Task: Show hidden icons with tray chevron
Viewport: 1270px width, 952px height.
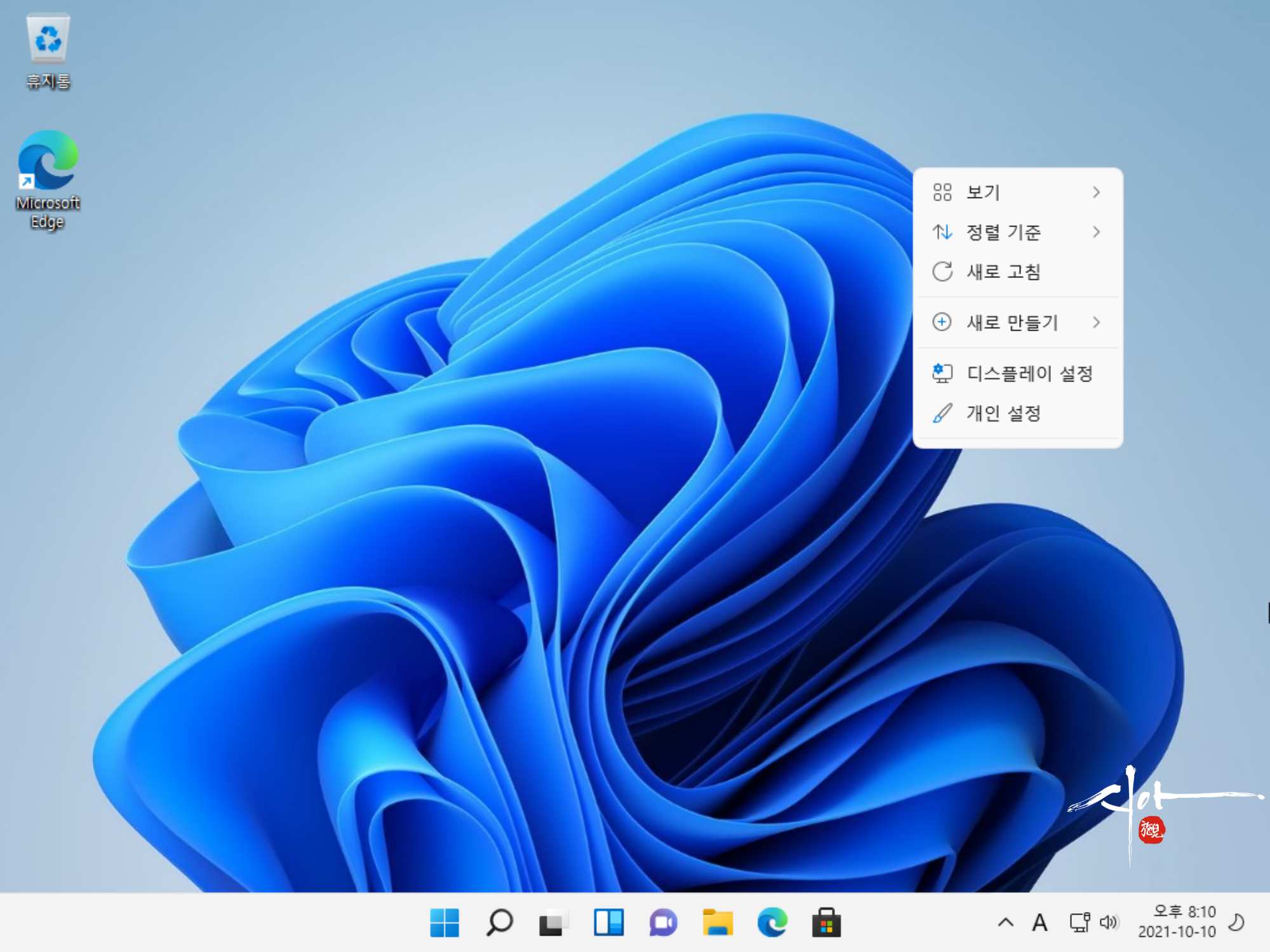Action: (x=1006, y=922)
